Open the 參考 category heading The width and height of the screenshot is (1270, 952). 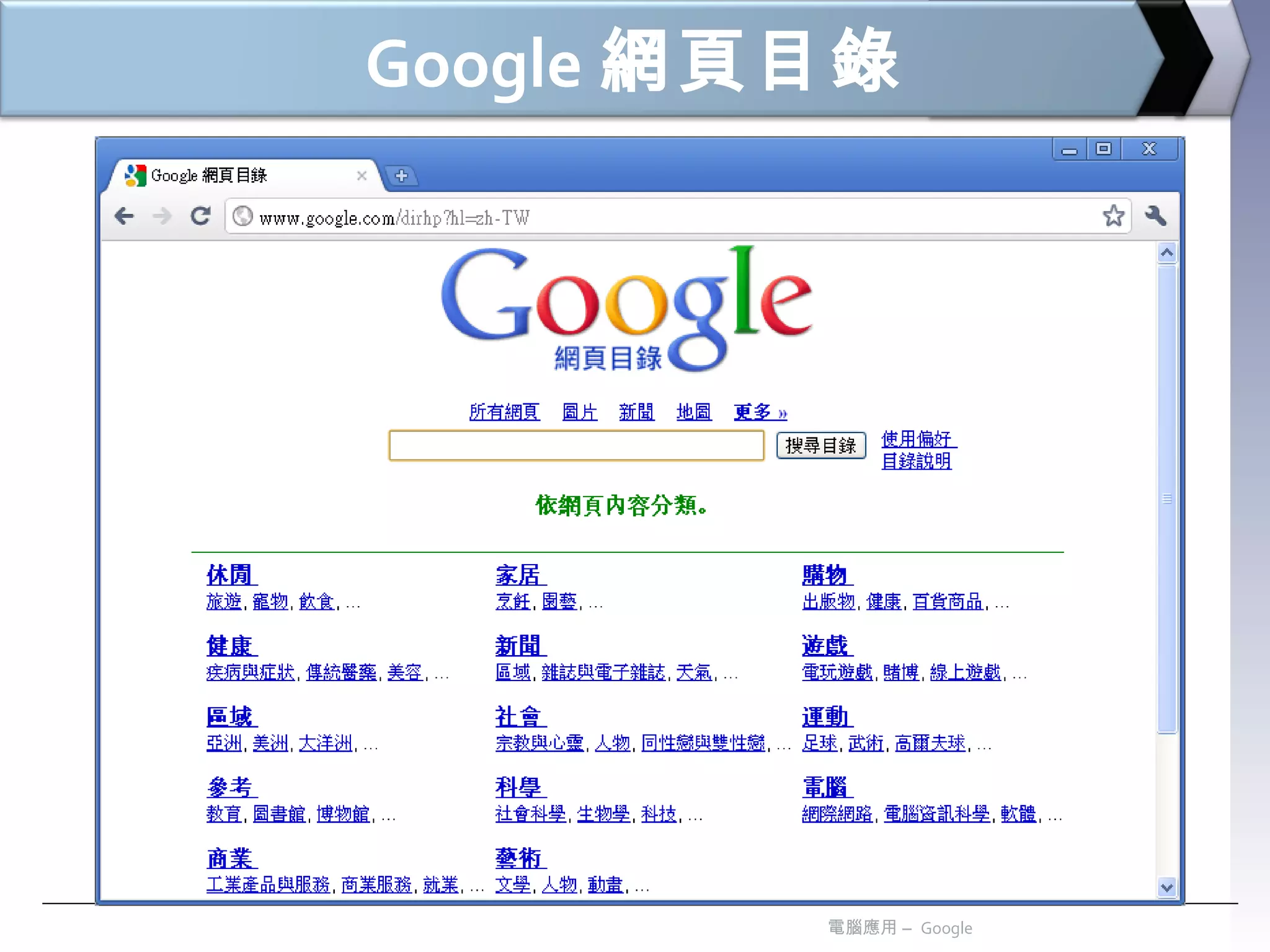pyautogui.click(x=231, y=787)
